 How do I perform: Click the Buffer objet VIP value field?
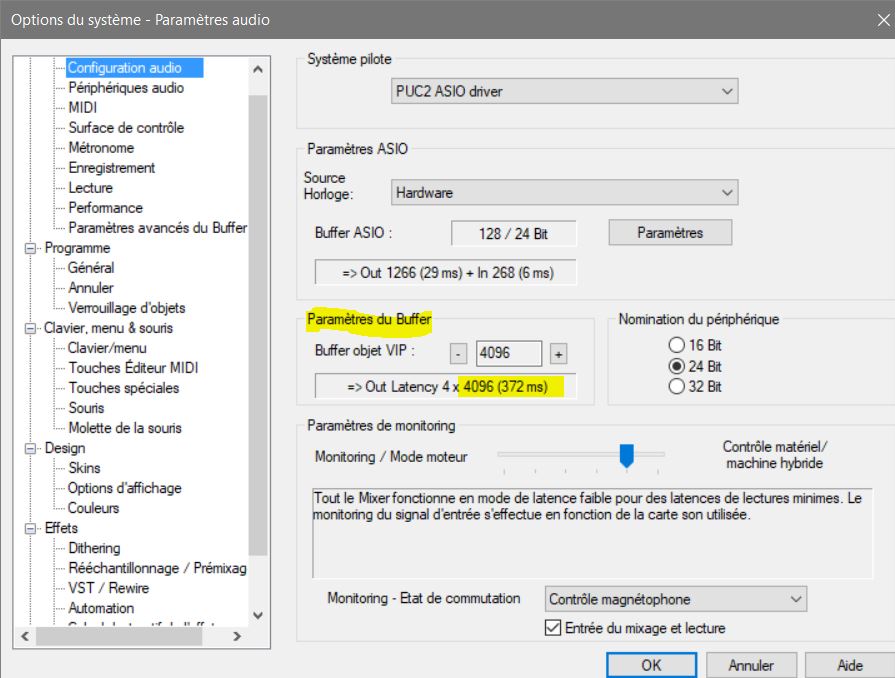[508, 354]
